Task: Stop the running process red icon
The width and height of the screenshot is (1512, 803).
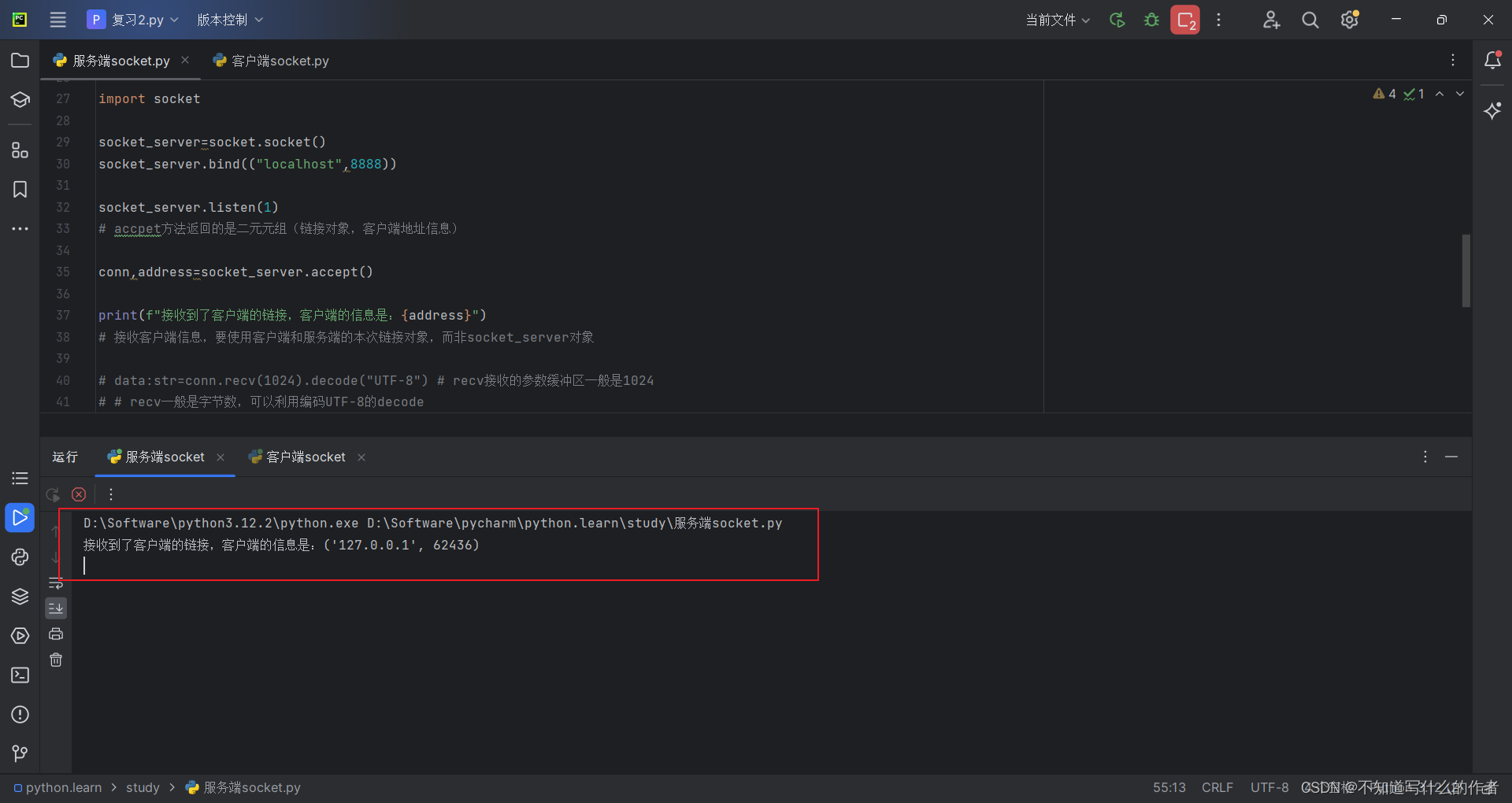Action: pos(79,494)
